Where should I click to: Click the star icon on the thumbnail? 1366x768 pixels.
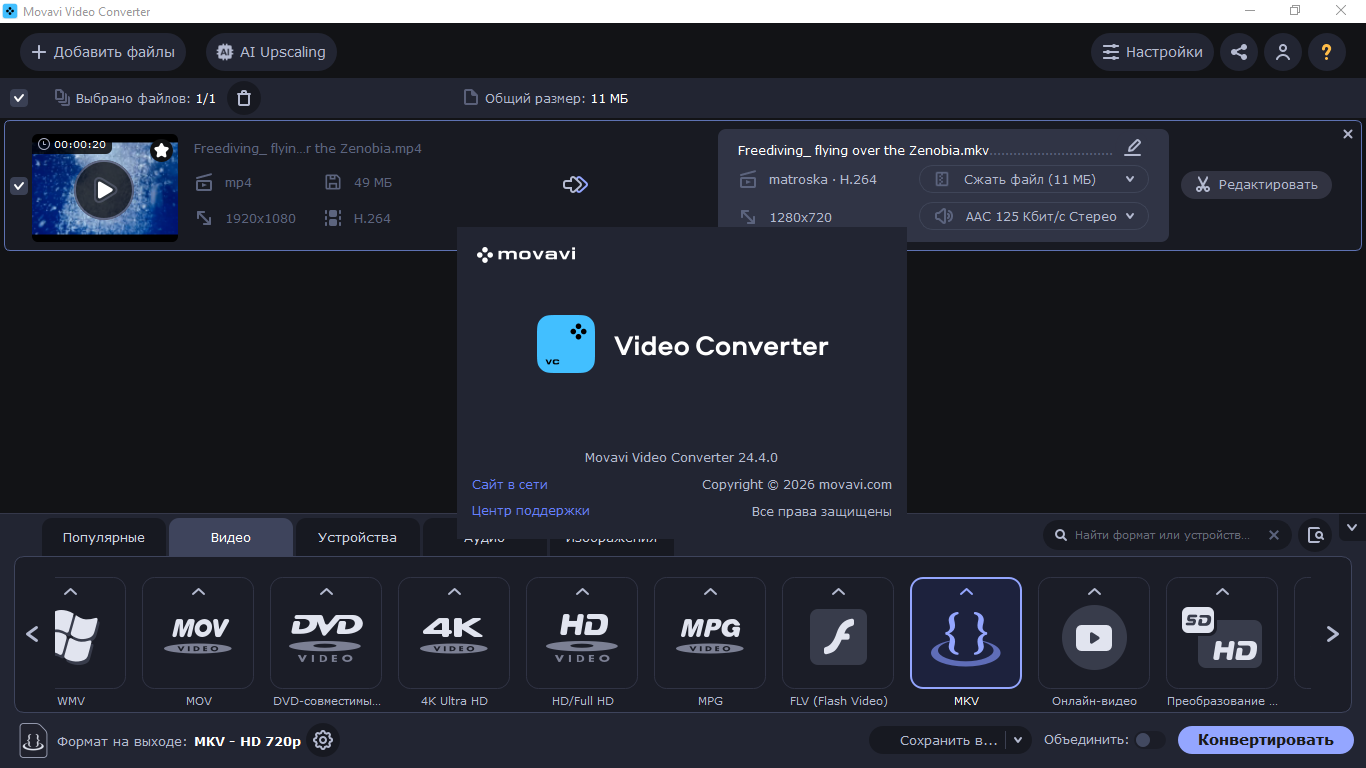[161, 150]
